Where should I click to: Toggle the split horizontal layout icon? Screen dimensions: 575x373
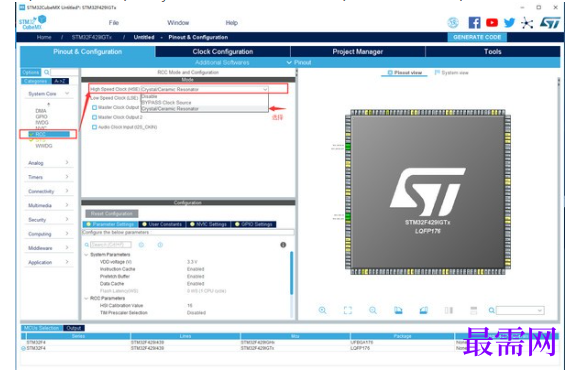tap(474, 310)
